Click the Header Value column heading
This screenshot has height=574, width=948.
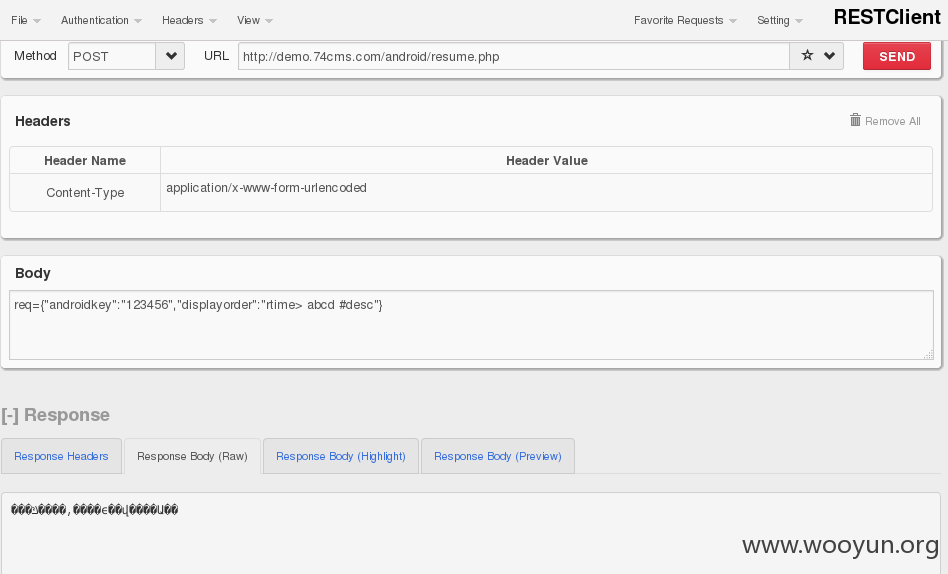547,160
